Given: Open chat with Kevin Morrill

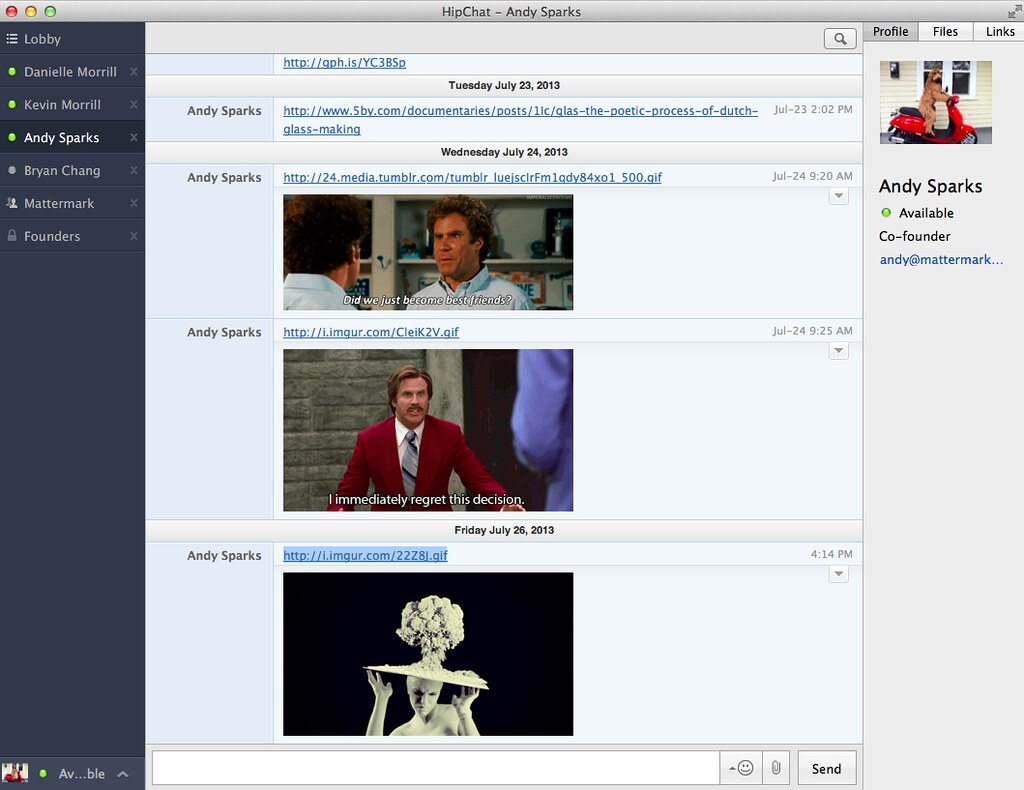Looking at the screenshot, I should click(x=72, y=104).
